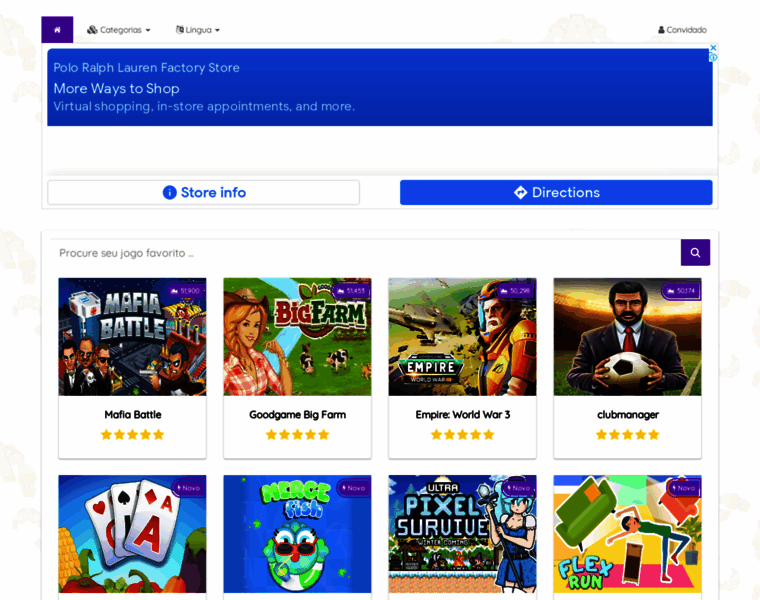Open the ad info icon

click(713, 57)
